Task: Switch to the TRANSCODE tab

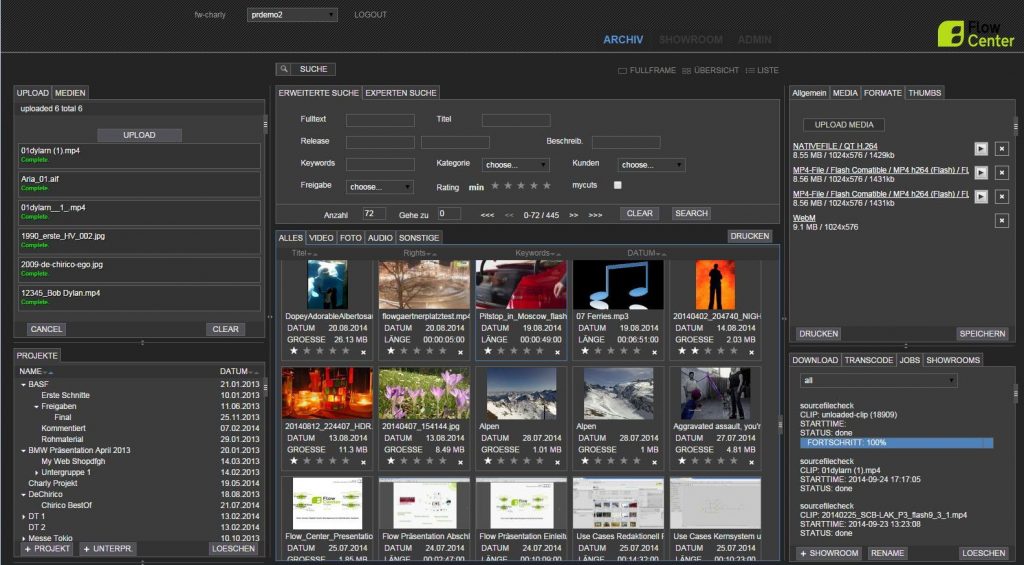Action: click(868, 360)
